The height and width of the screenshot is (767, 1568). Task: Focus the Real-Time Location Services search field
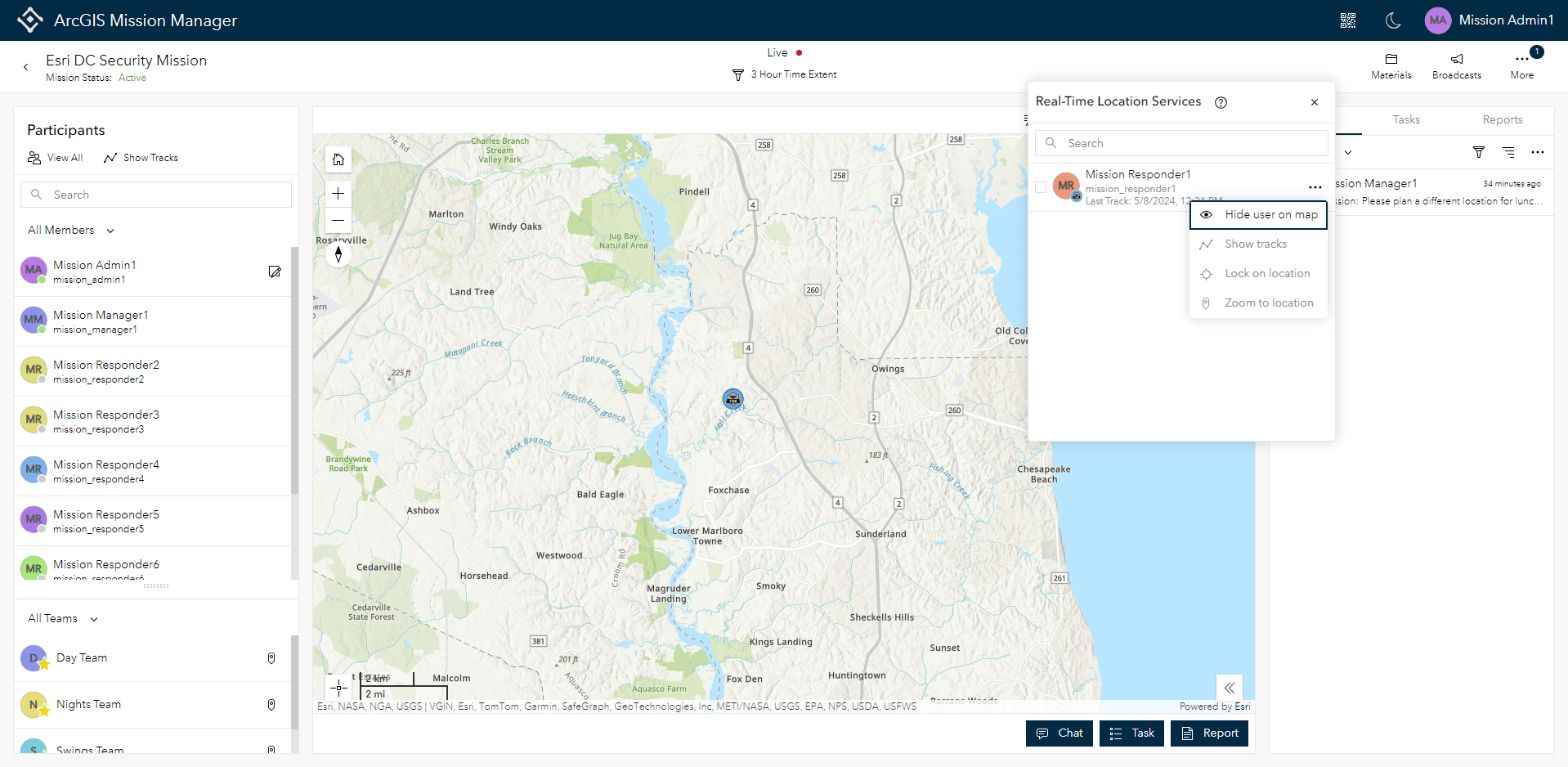tap(1181, 143)
